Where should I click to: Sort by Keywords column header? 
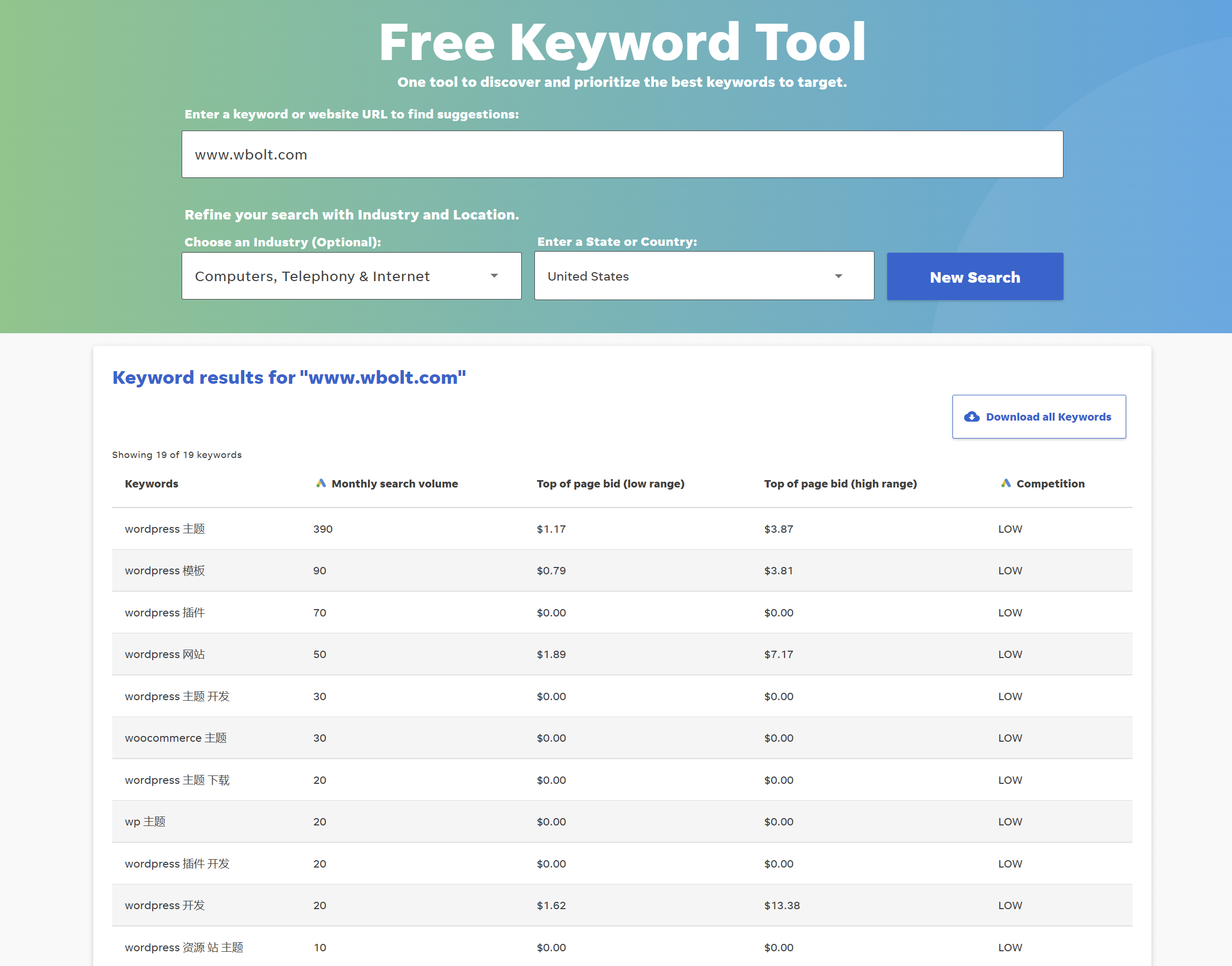tap(151, 484)
